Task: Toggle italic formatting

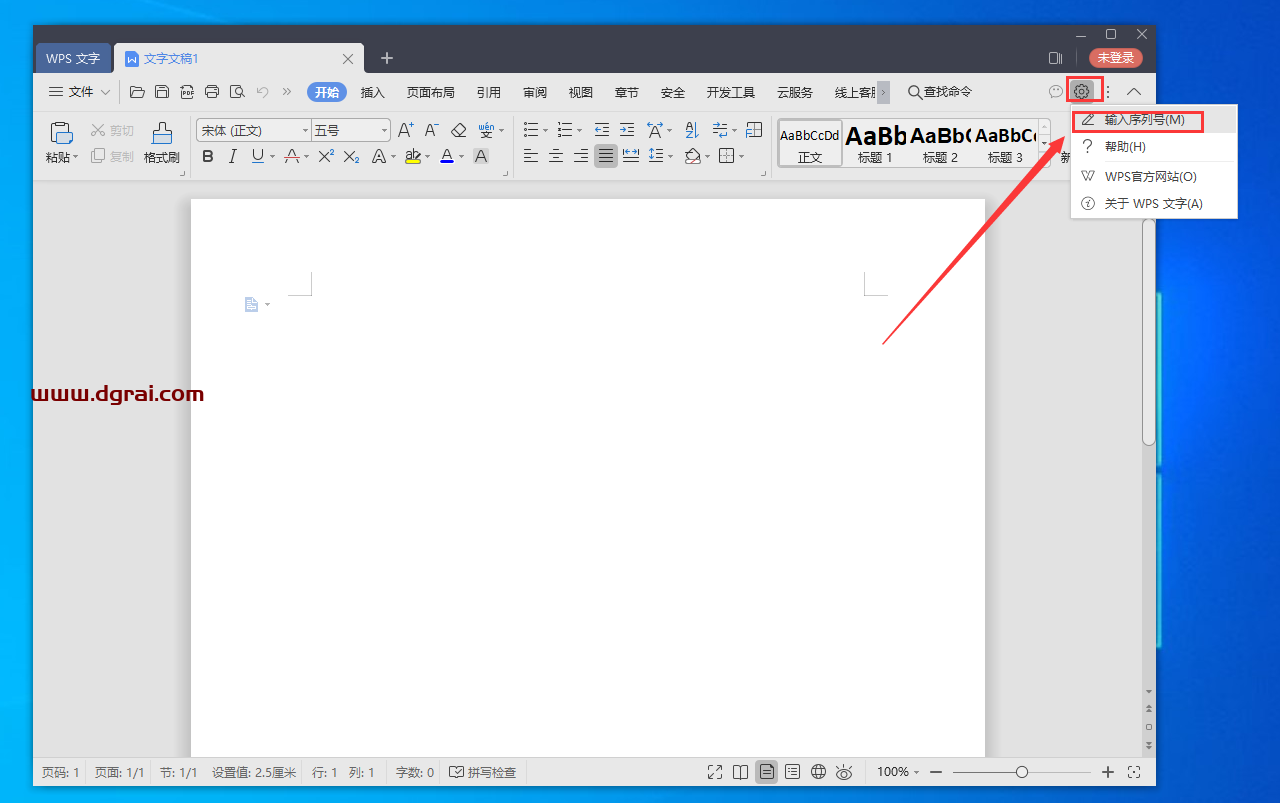Action: coord(233,156)
